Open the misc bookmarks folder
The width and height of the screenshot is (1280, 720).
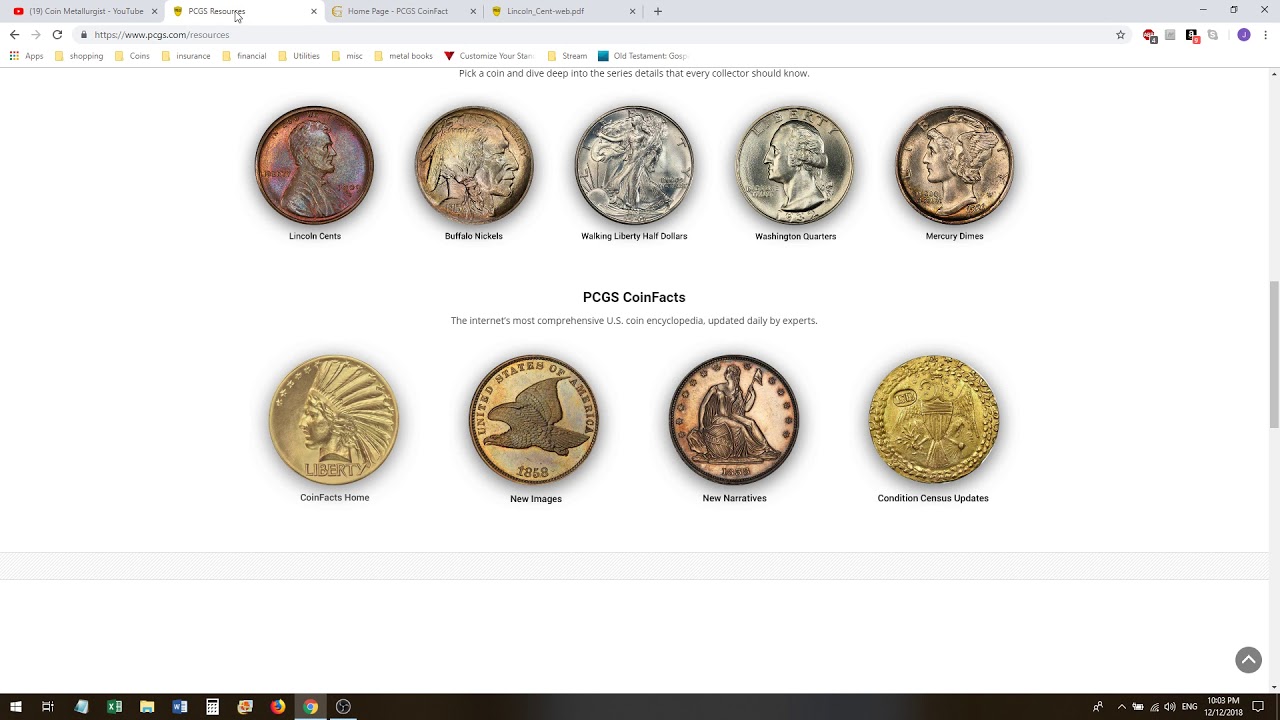(347, 56)
